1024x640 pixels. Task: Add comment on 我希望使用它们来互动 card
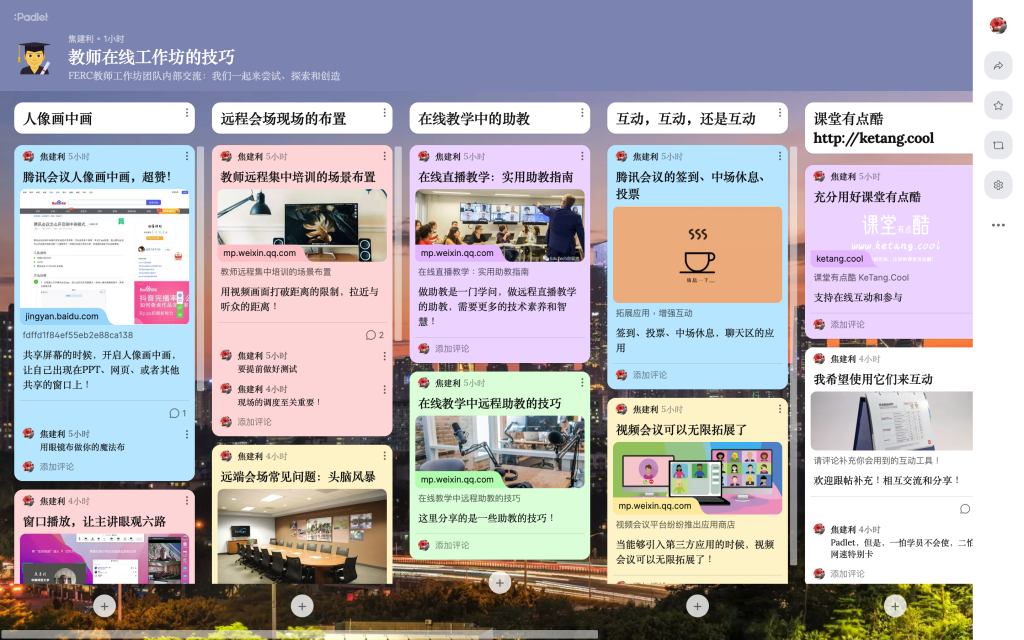(848, 574)
